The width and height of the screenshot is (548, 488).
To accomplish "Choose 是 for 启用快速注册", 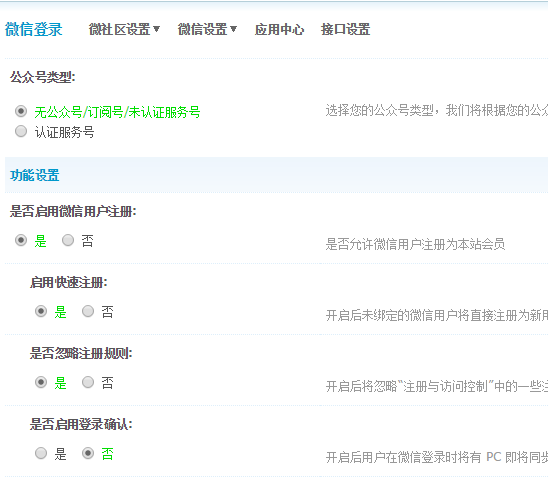I will 41,311.
